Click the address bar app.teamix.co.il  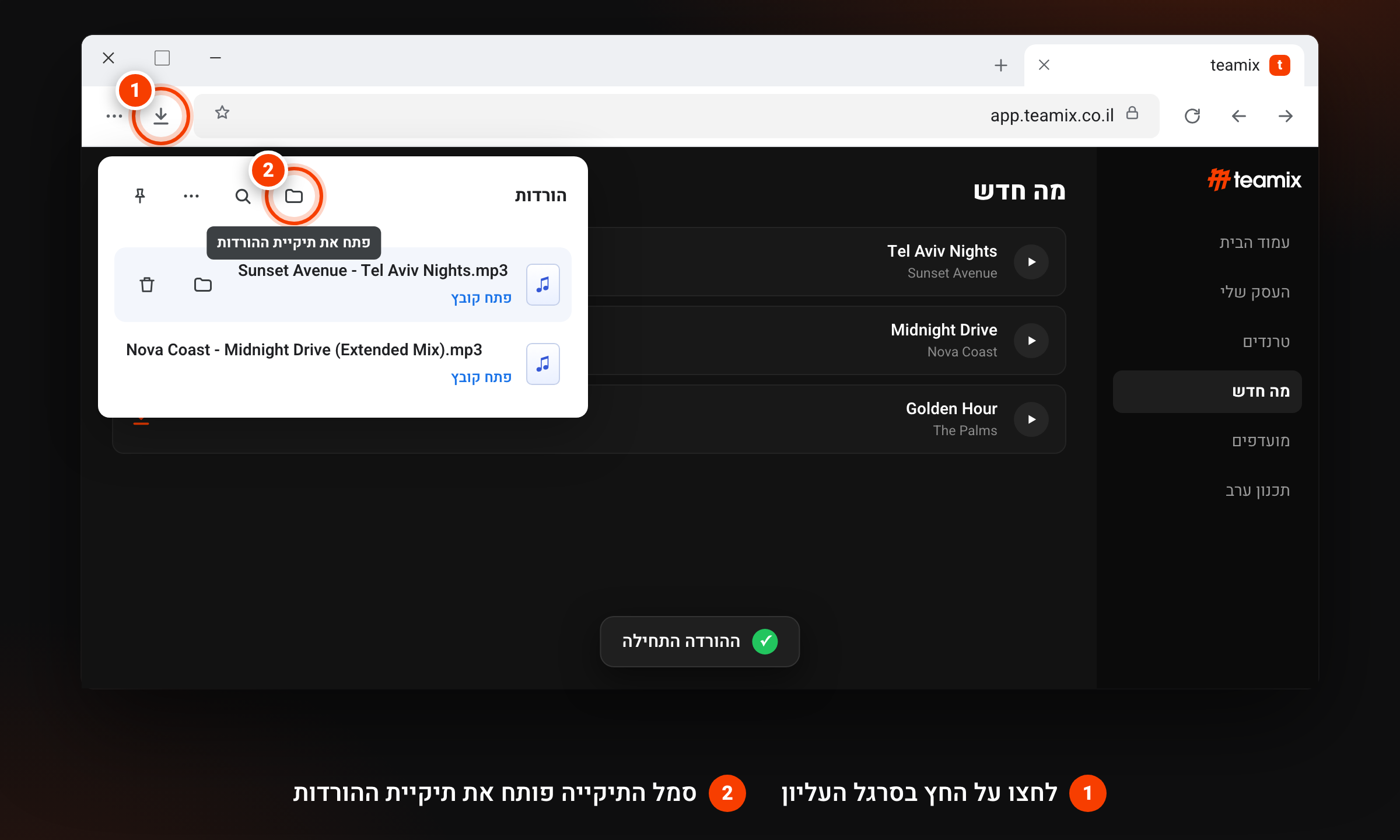pos(677,116)
